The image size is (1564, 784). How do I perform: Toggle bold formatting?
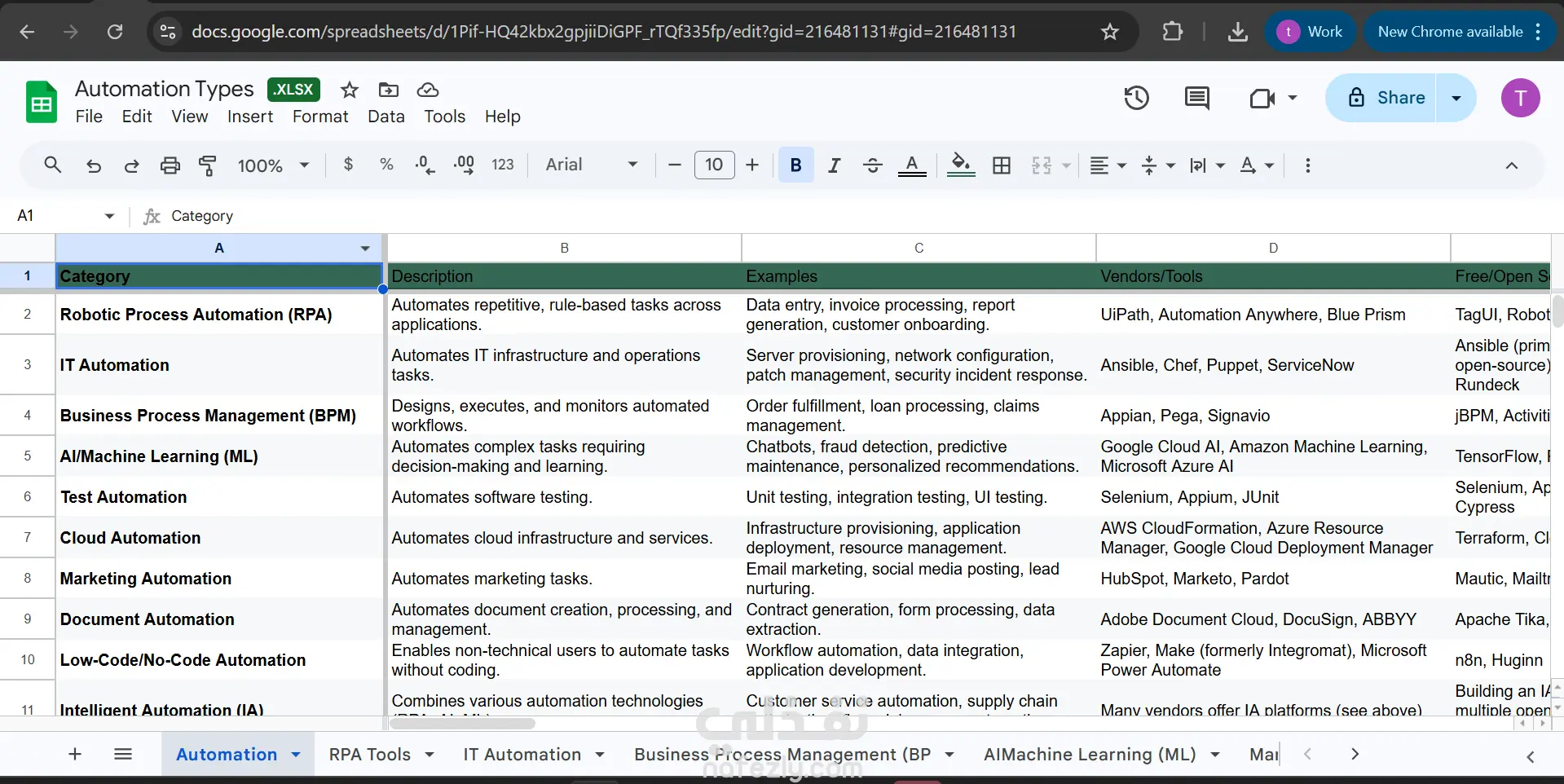(796, 165)
